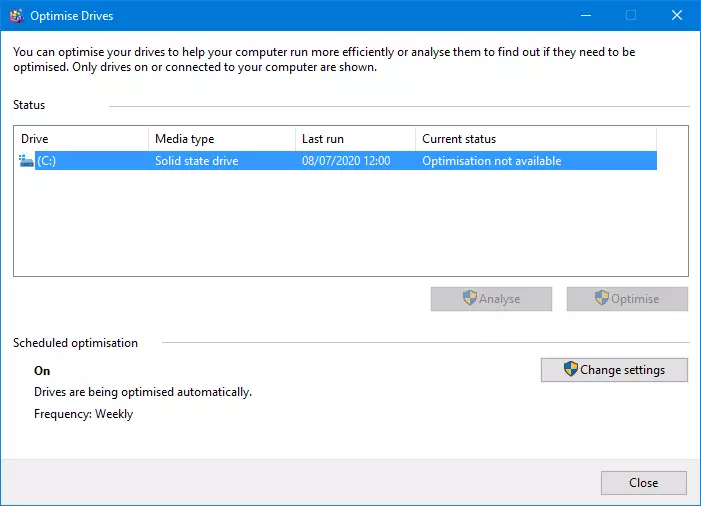The width and height of the screenshot is (701, 506).
Task: Click the 'Solid state drive' cell
Action: (x=197, y=161)
